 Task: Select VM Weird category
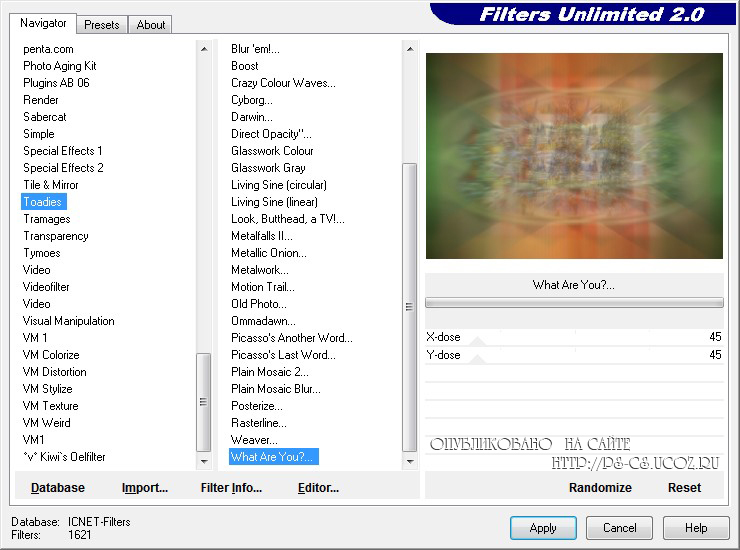[47, 423]
